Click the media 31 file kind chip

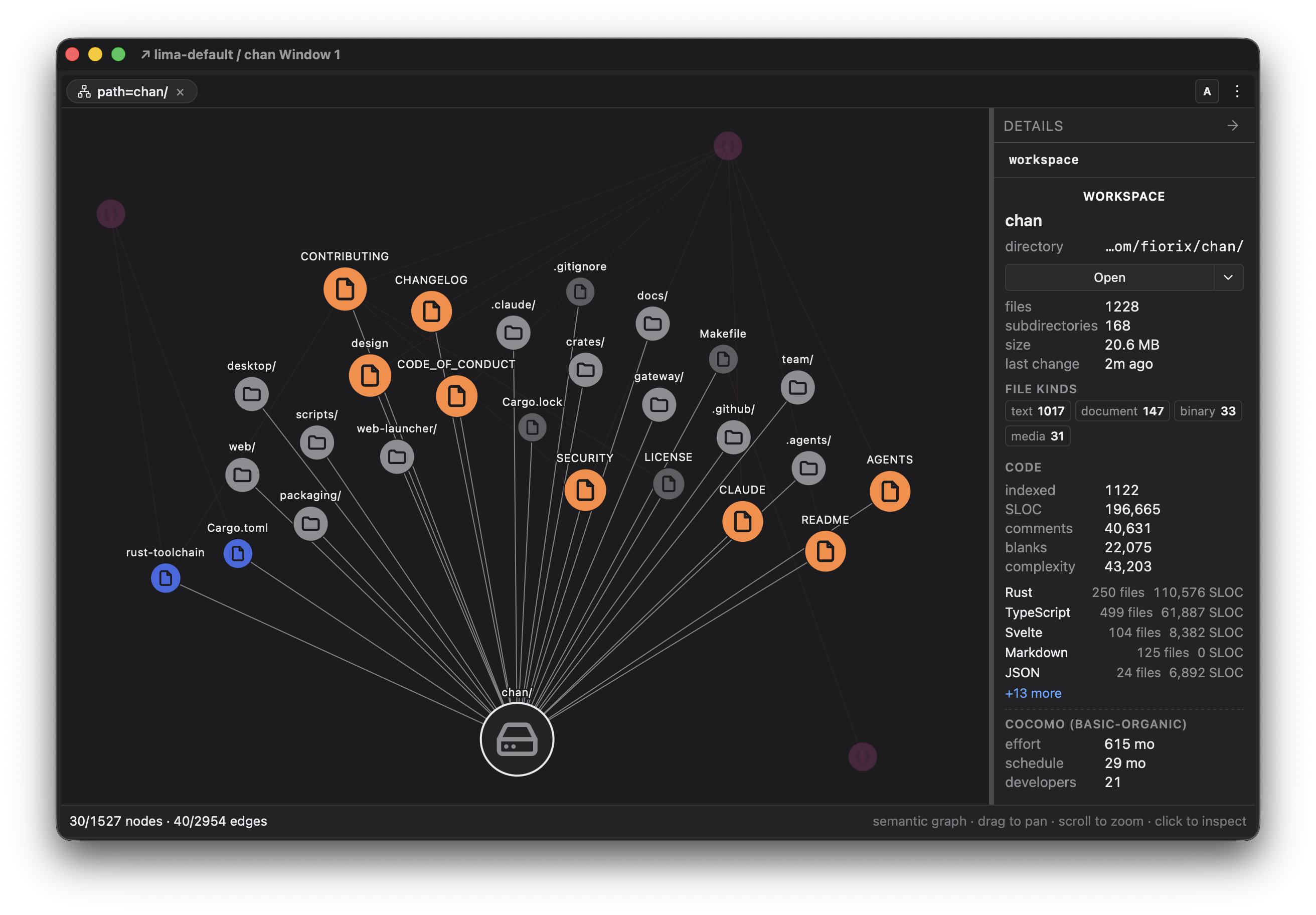tap(1038, 436)
